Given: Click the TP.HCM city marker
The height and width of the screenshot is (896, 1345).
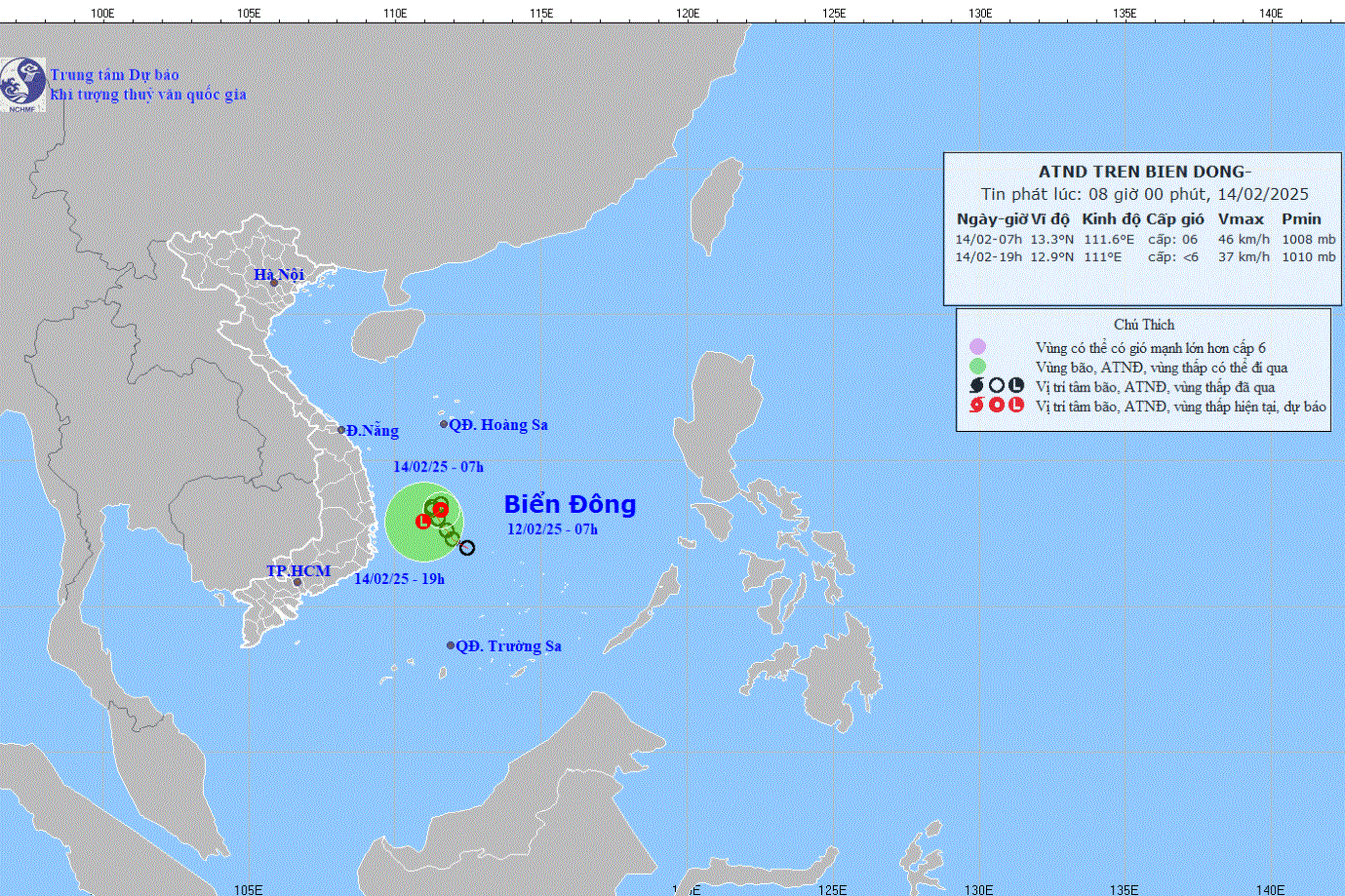Looking at the screenshot, I should tap(297, 582).
